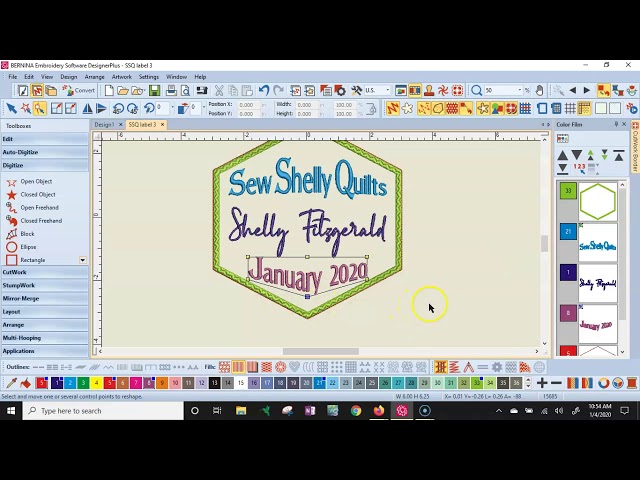
Task: Toggle the Color Film panel button
Action: pos(415,90)
